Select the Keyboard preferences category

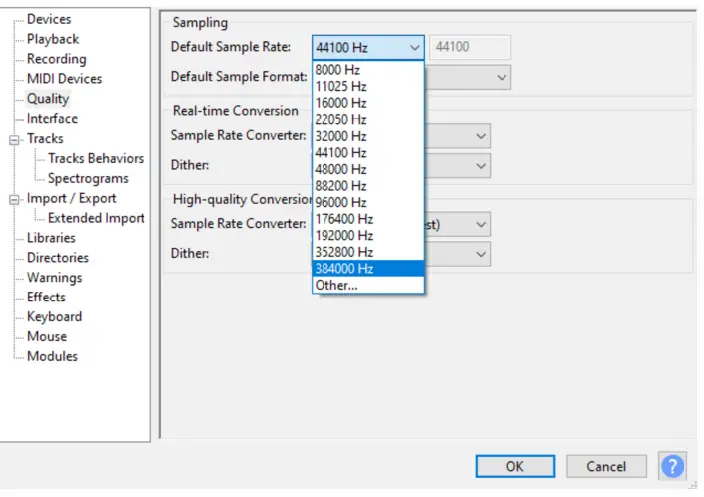(54, 317)
